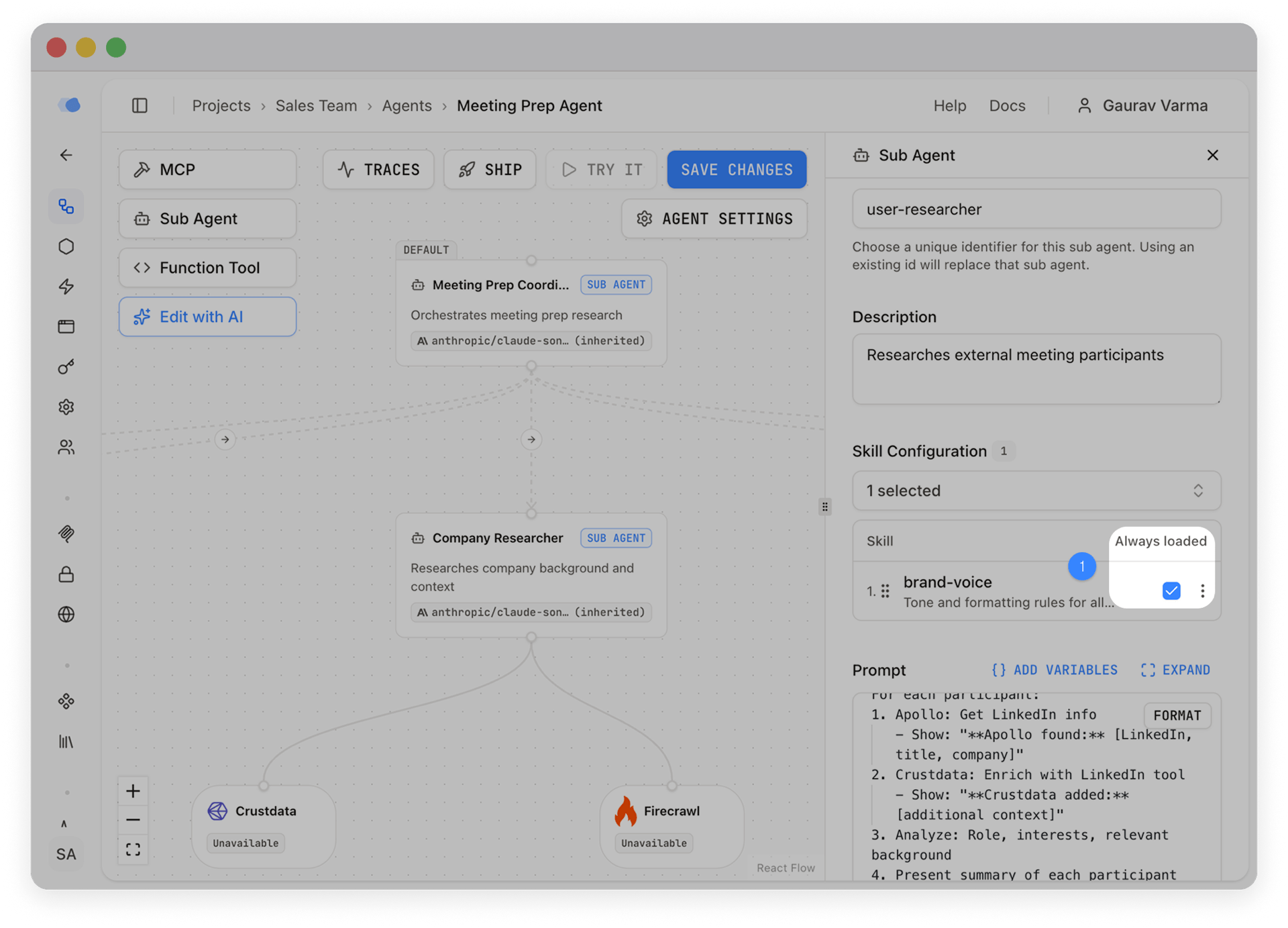The image size is (1288, 928).
Task: Select the hexagon icon in the sidebar
Action: pyautogui.click(x=66, y=247)
